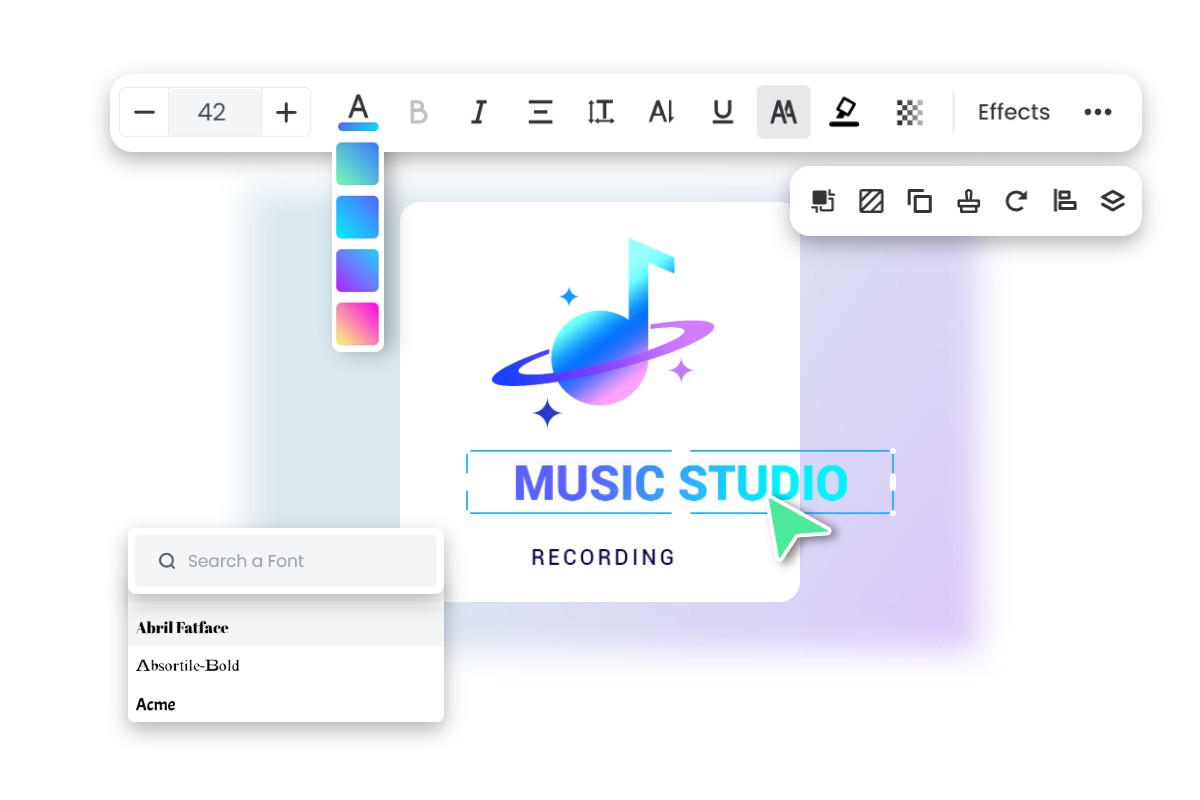Open the layers icon on the floating toolbar

[1112, 200]
